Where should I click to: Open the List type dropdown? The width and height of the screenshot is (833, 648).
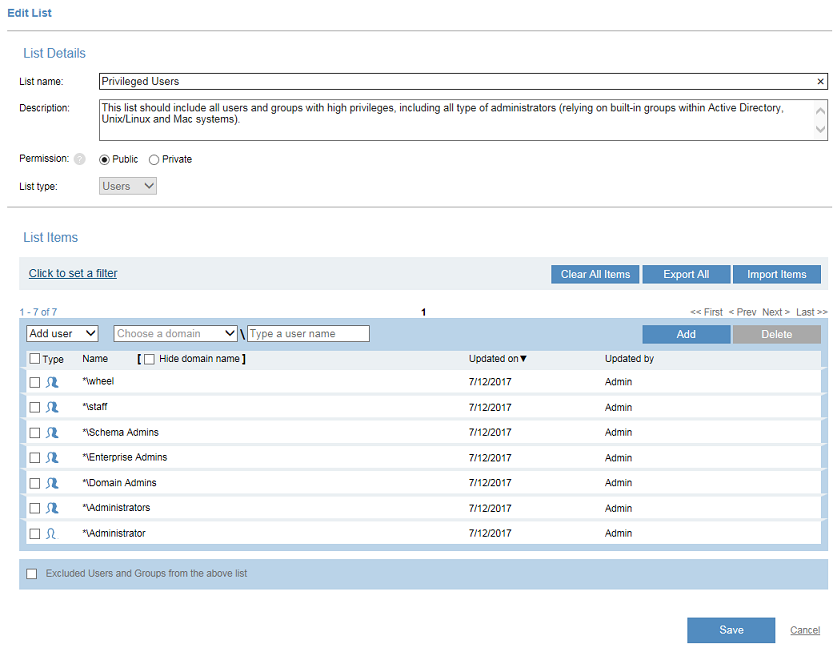(129, 186)
